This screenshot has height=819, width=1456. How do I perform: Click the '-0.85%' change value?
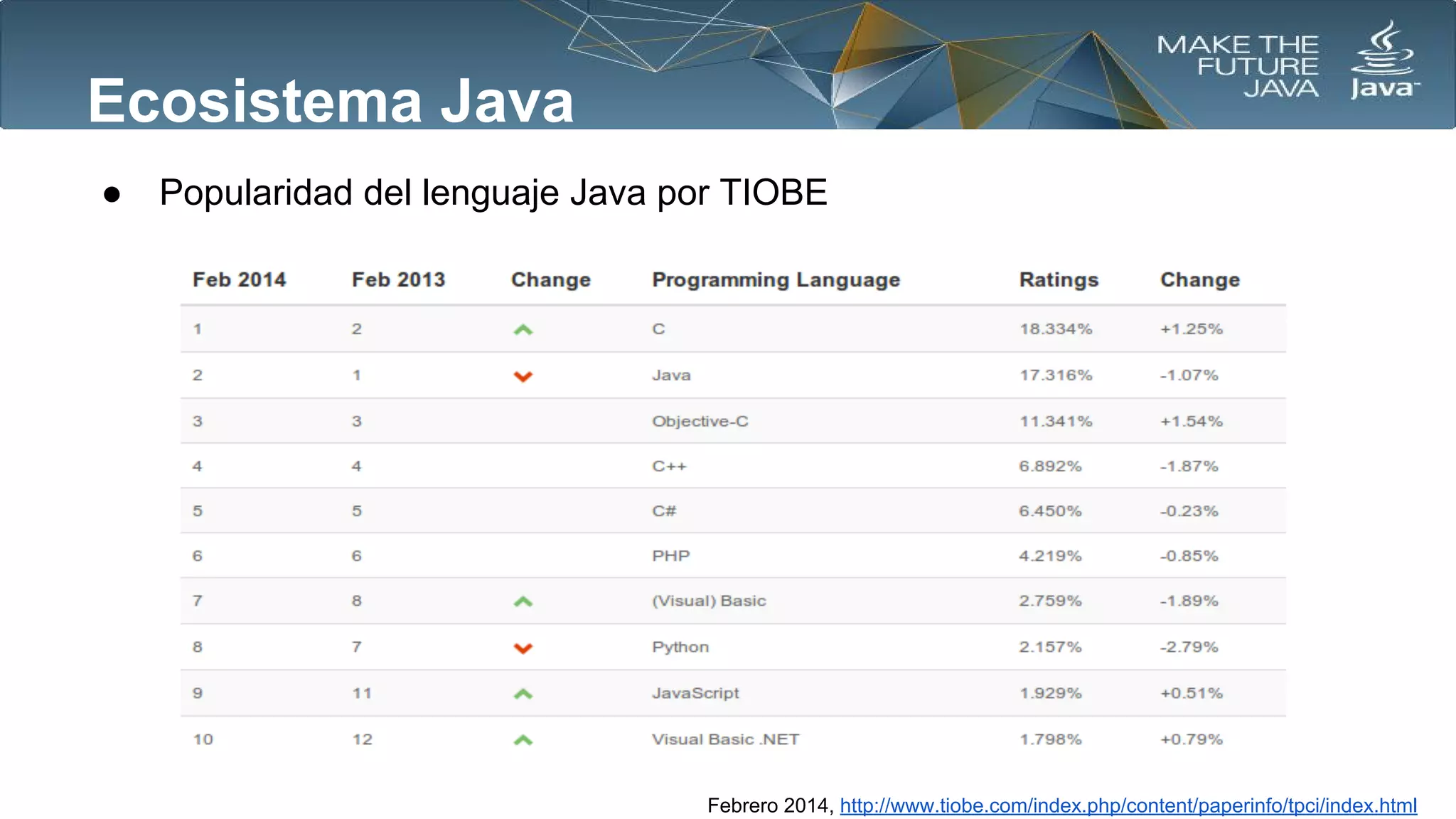(x=1189, y=556)
